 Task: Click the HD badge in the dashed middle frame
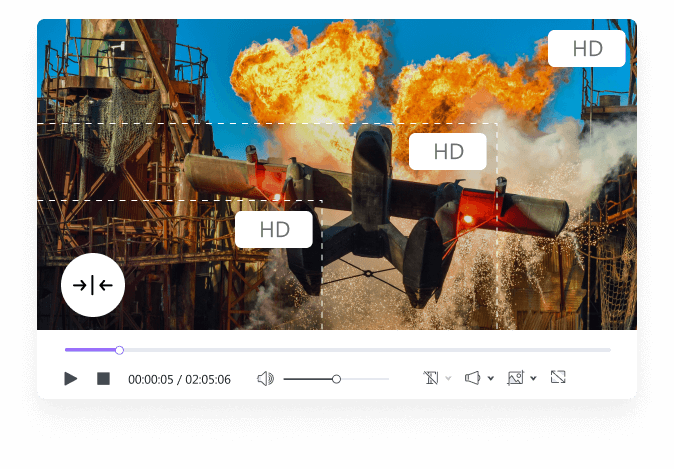point(448,151)
